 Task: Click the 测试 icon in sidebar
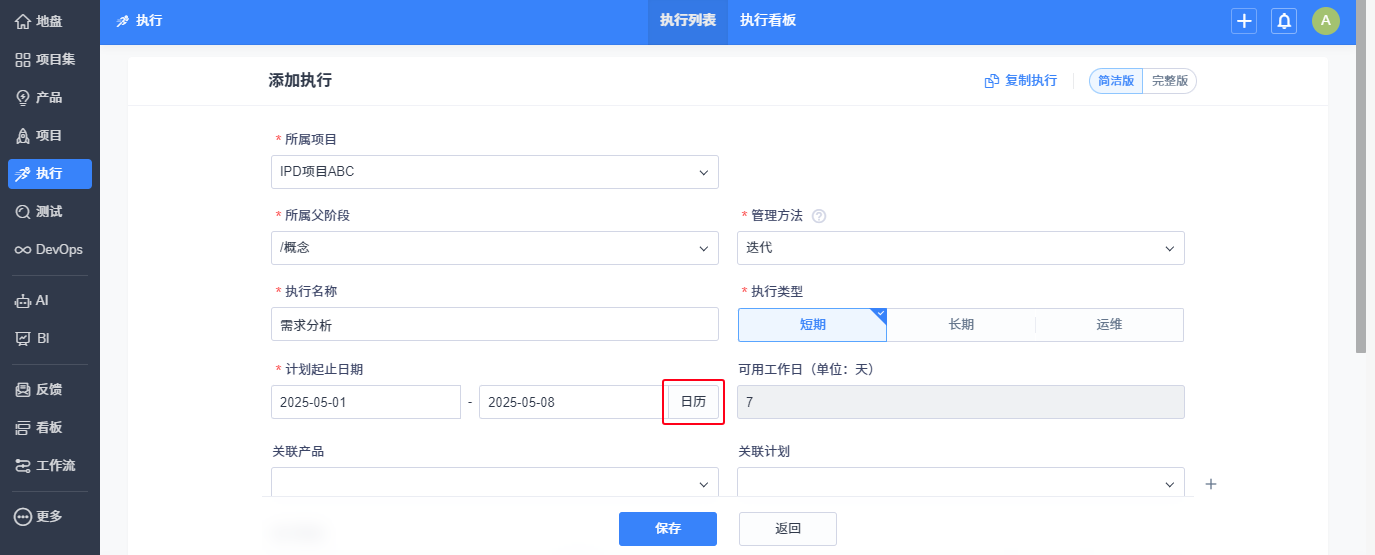coord(23,212)
